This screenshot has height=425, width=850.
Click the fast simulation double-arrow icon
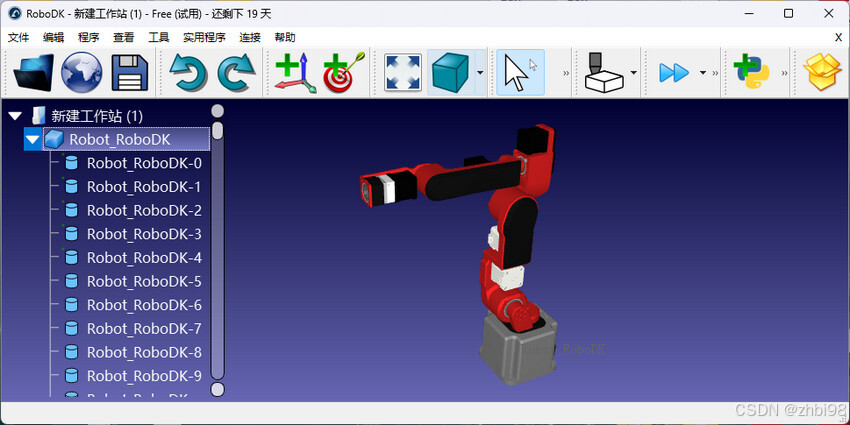point(674,73)
